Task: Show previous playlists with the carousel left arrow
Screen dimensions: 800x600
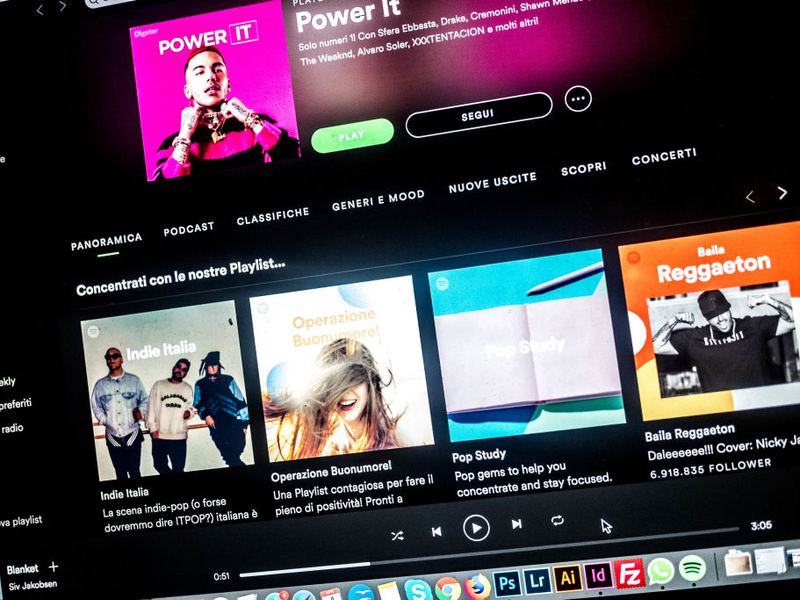Action: (750, 197)
